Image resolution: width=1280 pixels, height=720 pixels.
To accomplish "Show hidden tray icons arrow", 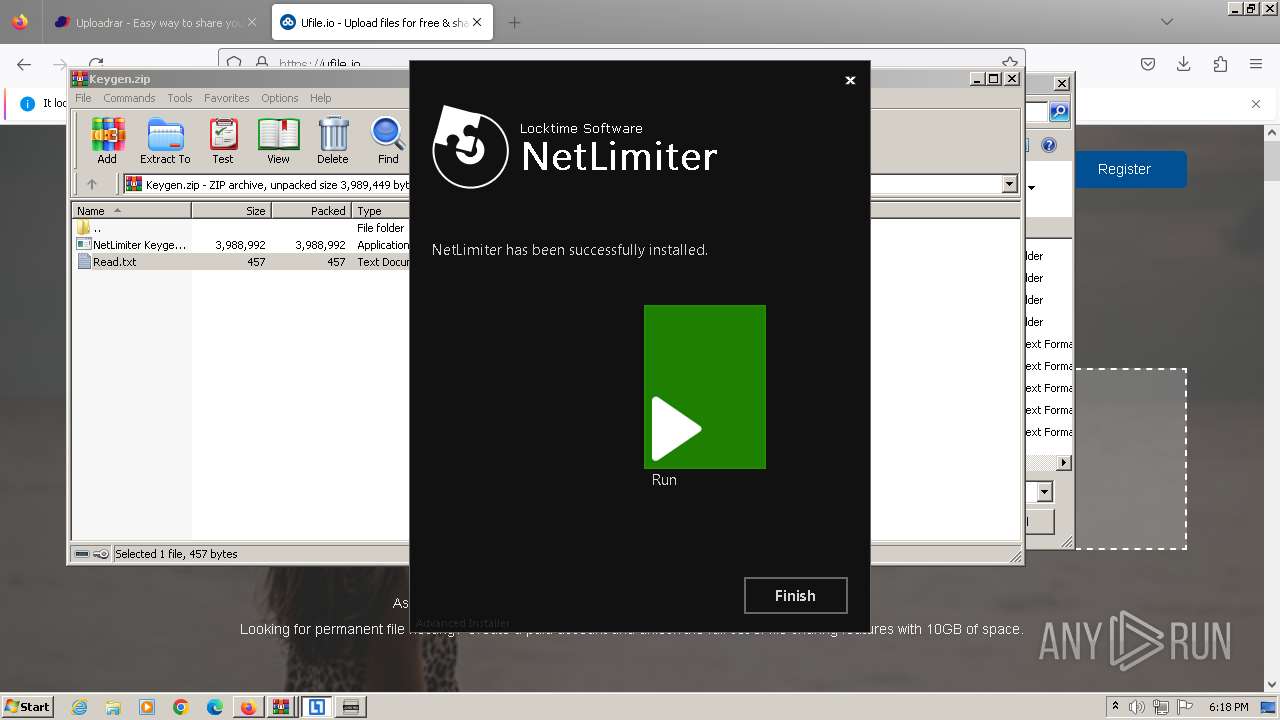I will pos(1115,707).
